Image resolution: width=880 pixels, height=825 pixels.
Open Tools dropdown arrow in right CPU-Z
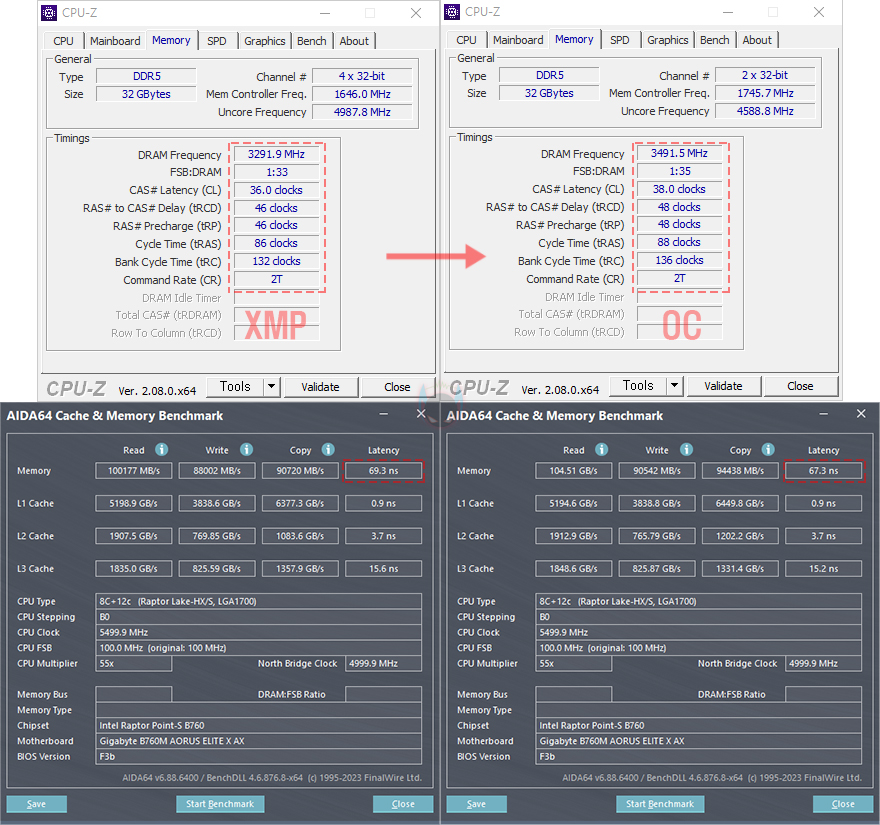tap(675, 386)
